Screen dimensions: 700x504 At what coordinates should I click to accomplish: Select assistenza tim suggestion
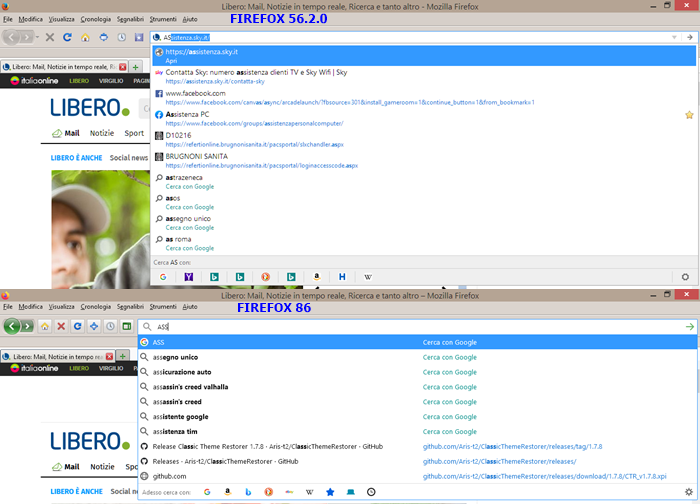[417, 432]
